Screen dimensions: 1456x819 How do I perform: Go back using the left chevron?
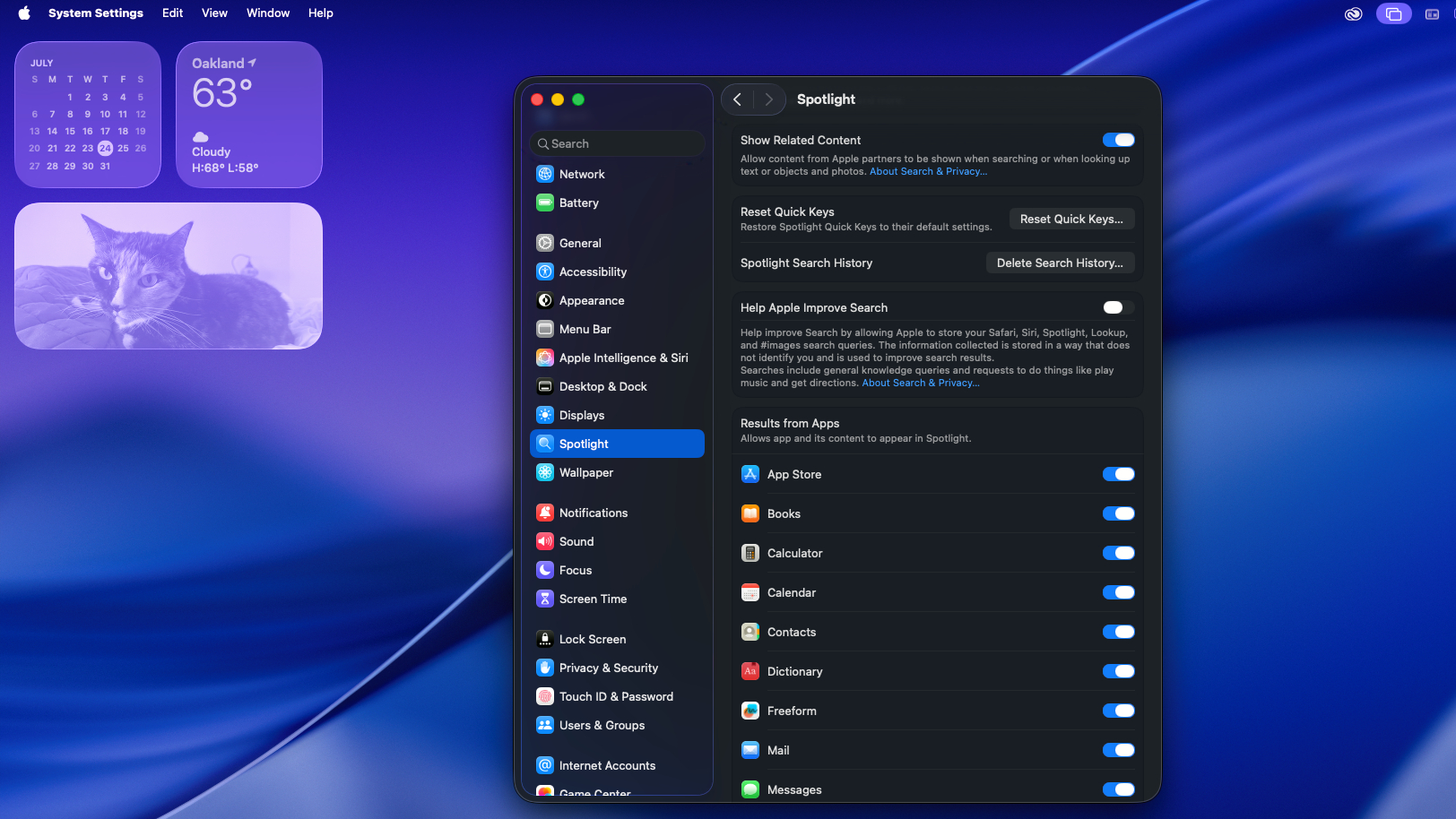(x=737, y=99)
